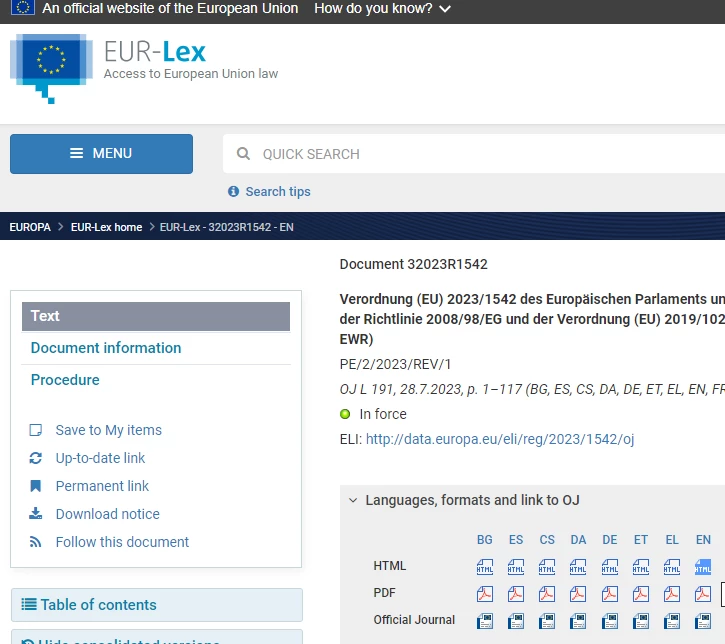Open the PDF version in DE
The width and height of the screenshot is (725, 644).
click(609, 594)
